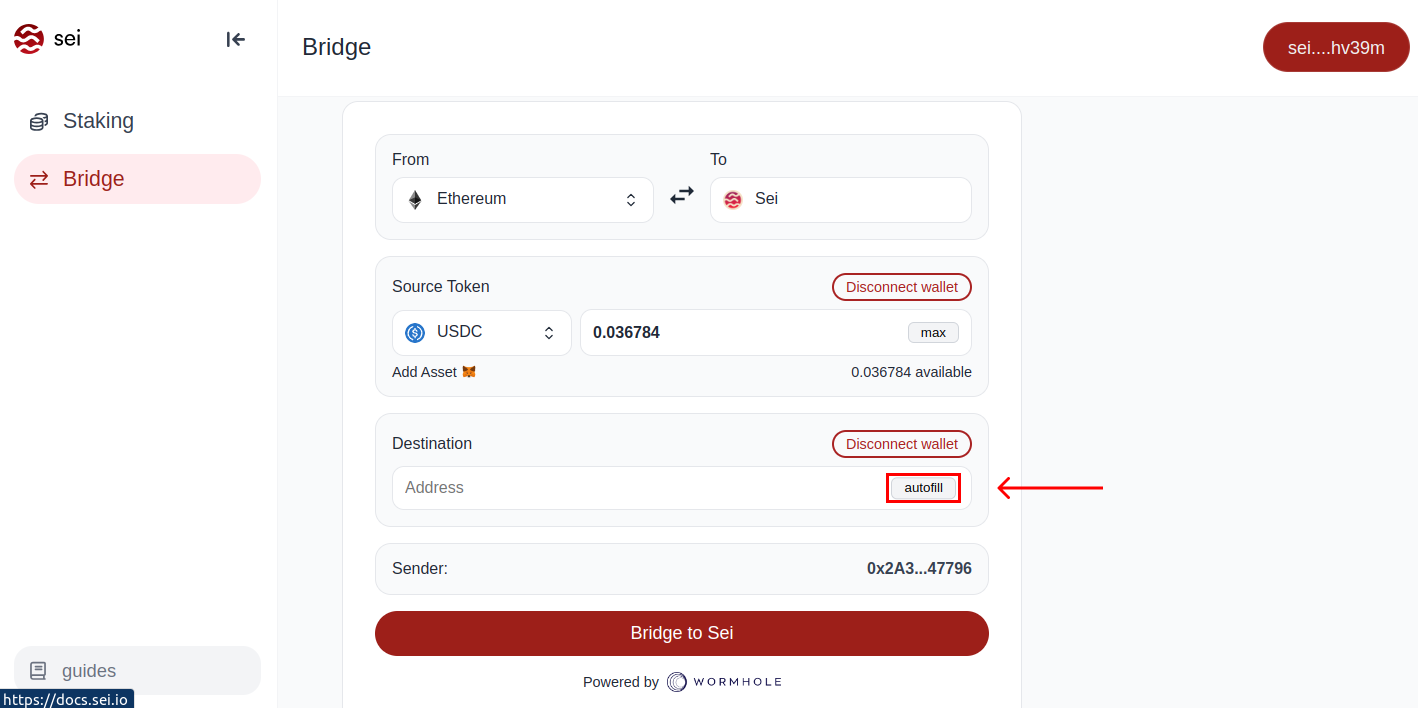Click the Sei logo in sidebar
The image size is (1418, 708).
[x=29, y=39]
